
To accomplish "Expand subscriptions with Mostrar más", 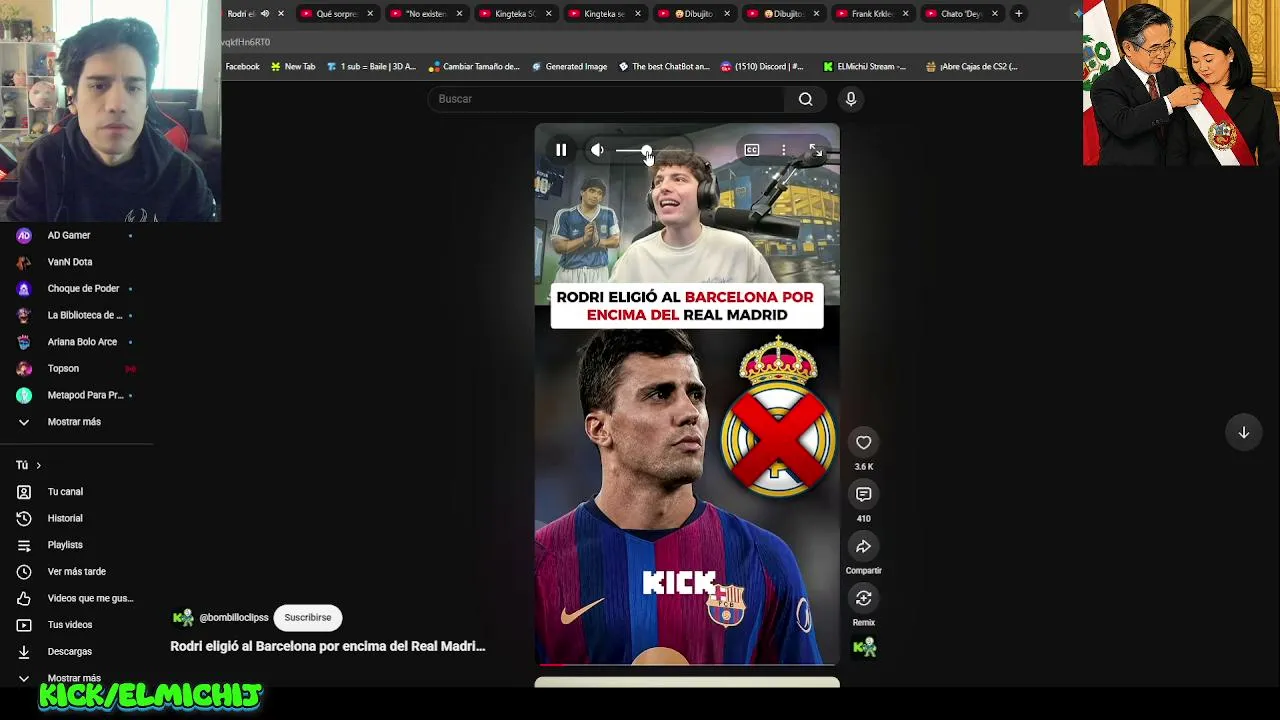I will (74, 422).
